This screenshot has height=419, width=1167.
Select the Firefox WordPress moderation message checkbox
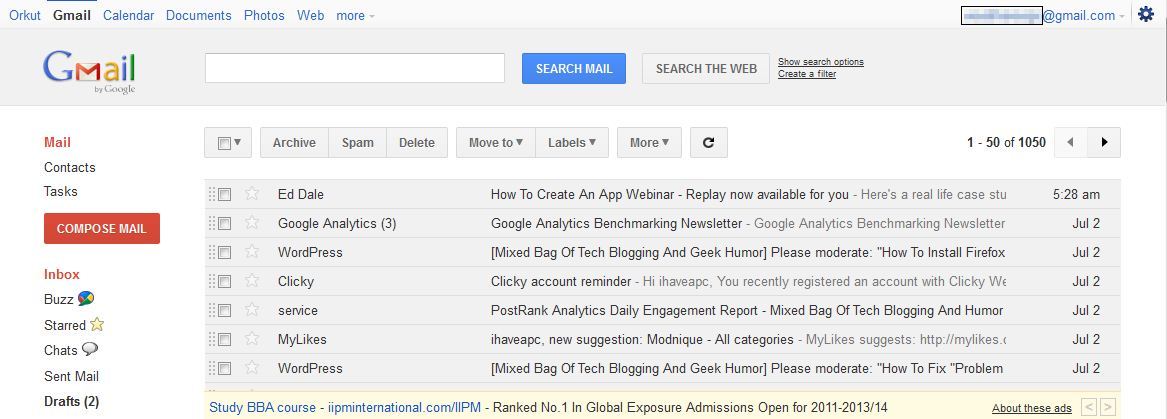(x=225, y=253)
